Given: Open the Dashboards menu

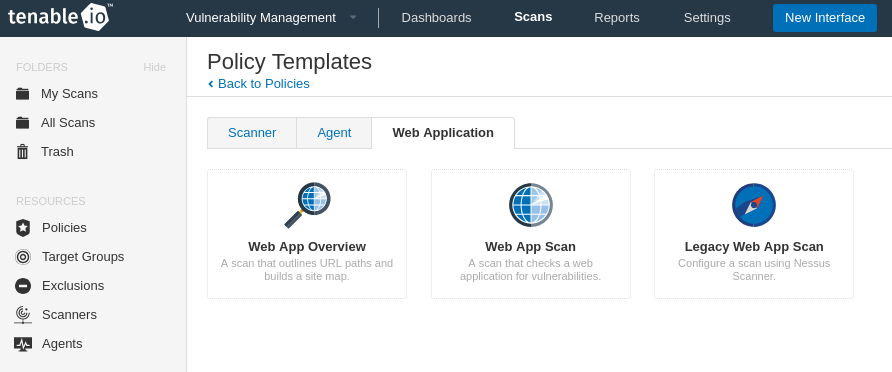Looking at the screenshot, I should pyautogui.click(x=436, y=18).
